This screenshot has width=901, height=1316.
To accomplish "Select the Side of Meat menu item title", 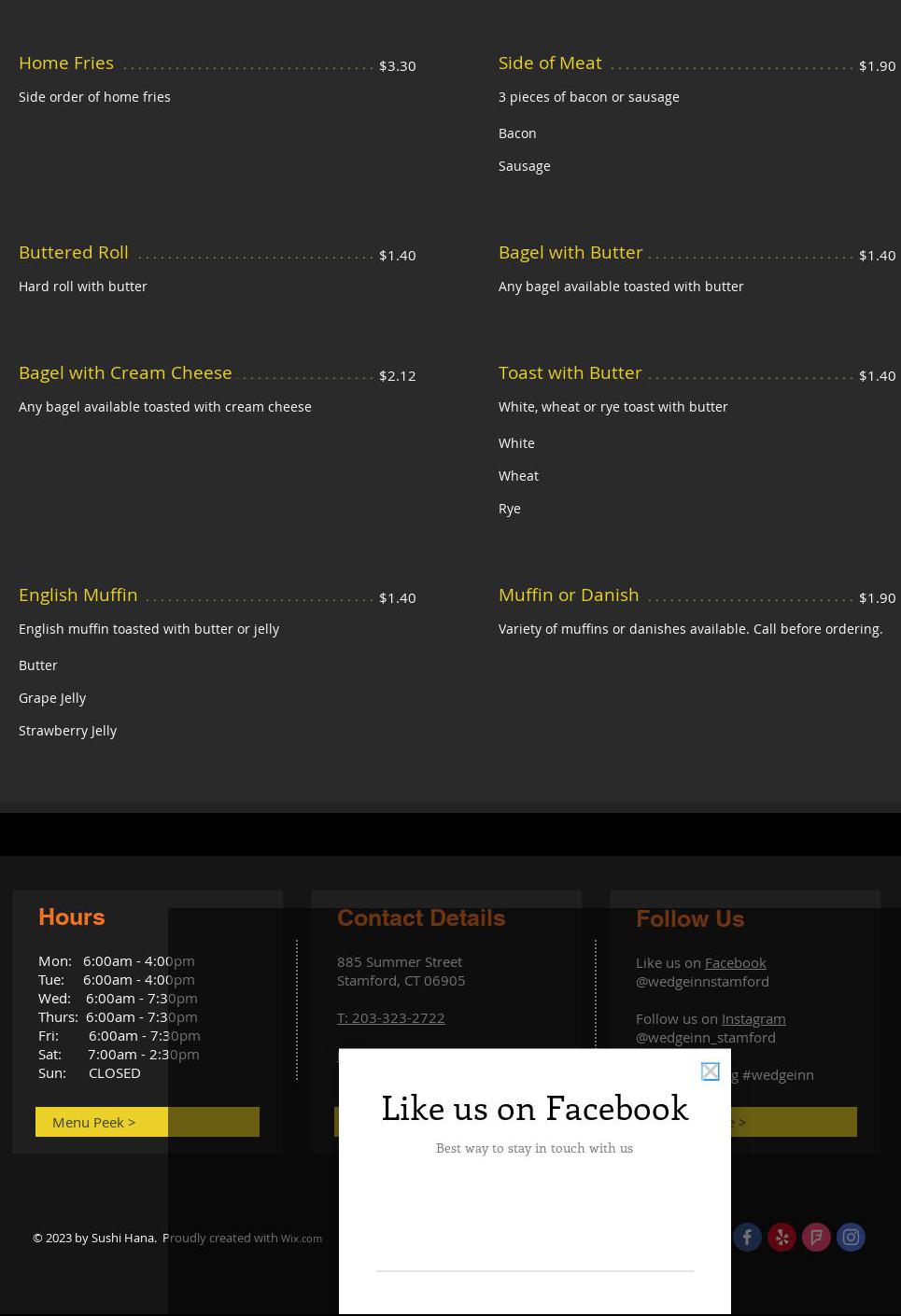I will [550, 63].
